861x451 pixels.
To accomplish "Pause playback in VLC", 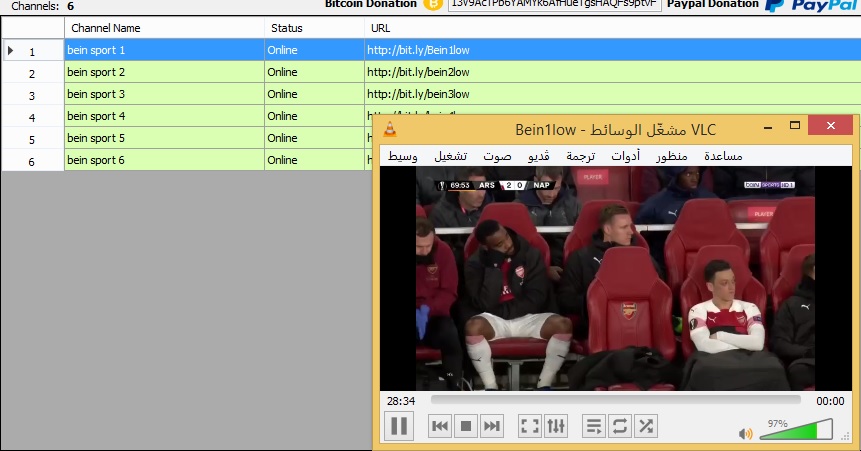I will click(x=399, y=426).
